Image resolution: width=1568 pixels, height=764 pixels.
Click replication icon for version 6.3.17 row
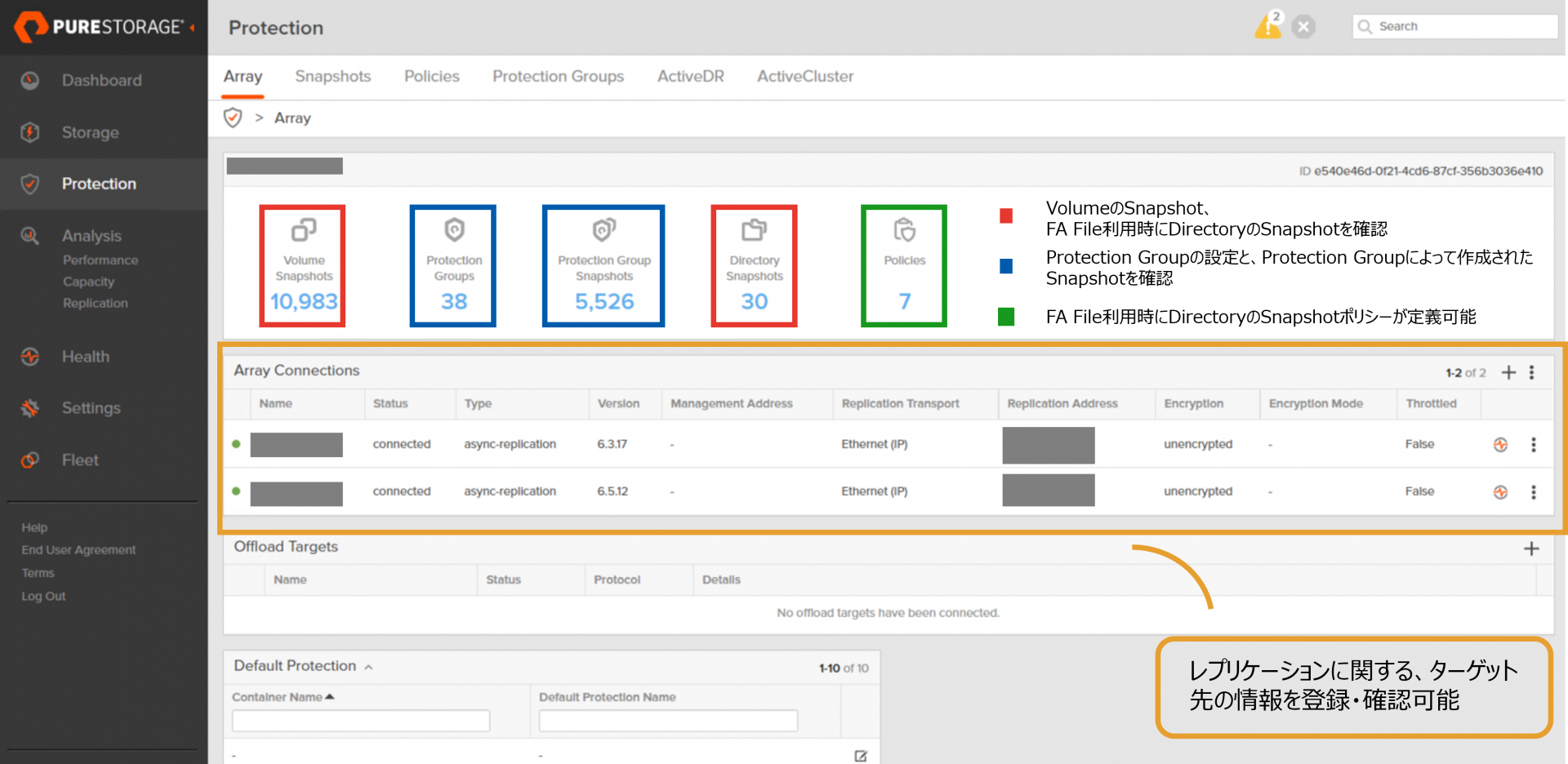point(1500,445)
